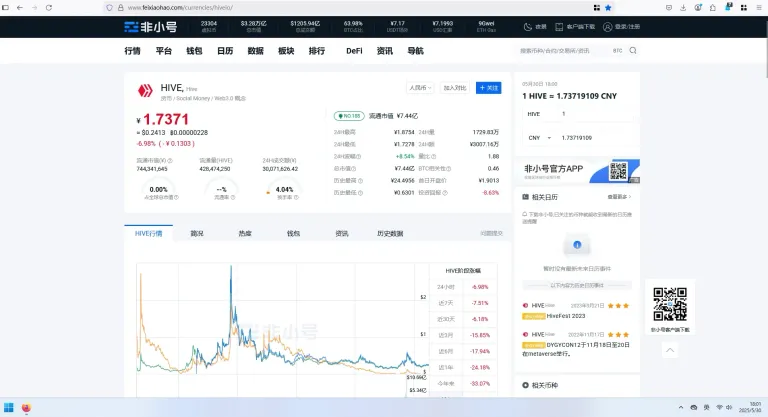
Task: Switch to the 钱包 tab below price panel
Action: pyautogui.click(x=293, y=234)
